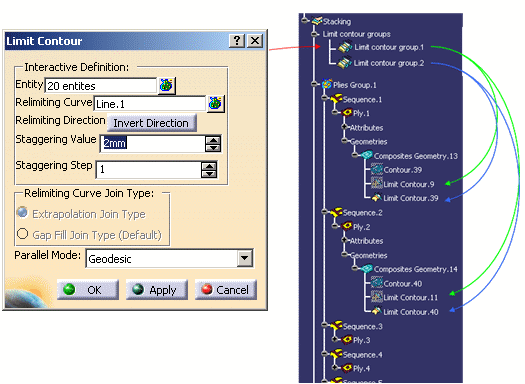Click the Plies Group.1 icon
This screenshot has height=384, width=525.
point(327,84)
